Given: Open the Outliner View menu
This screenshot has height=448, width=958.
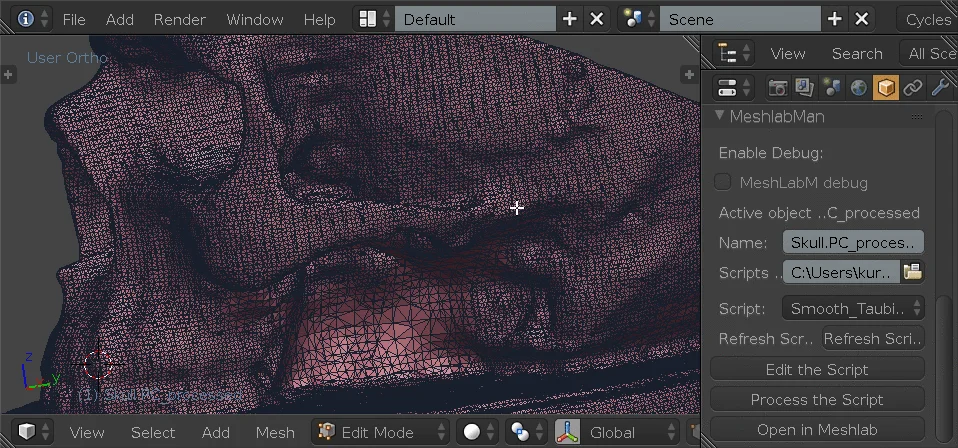Looking at the screenshot, I should (788, 54).
